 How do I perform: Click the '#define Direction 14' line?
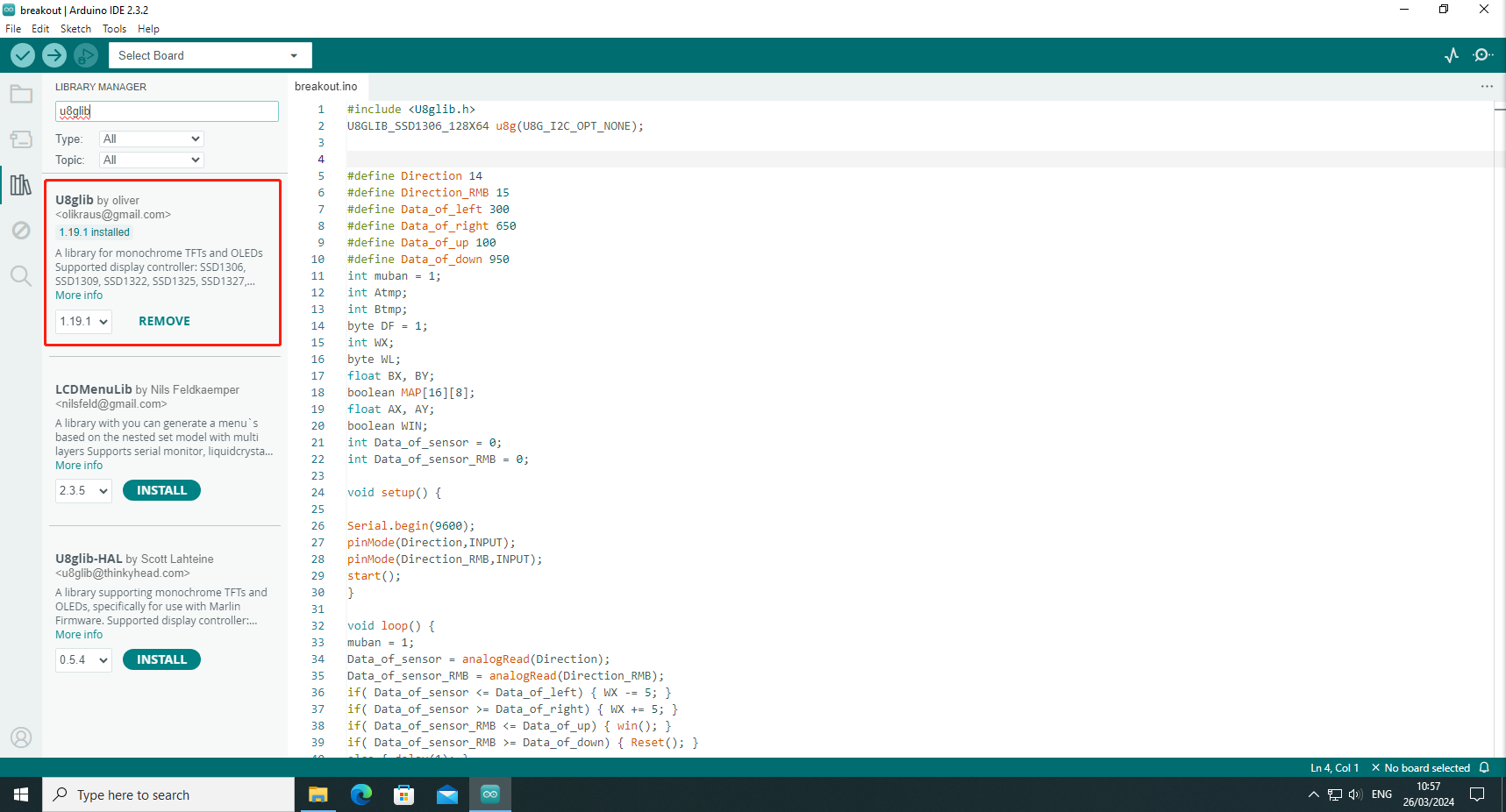415,176
